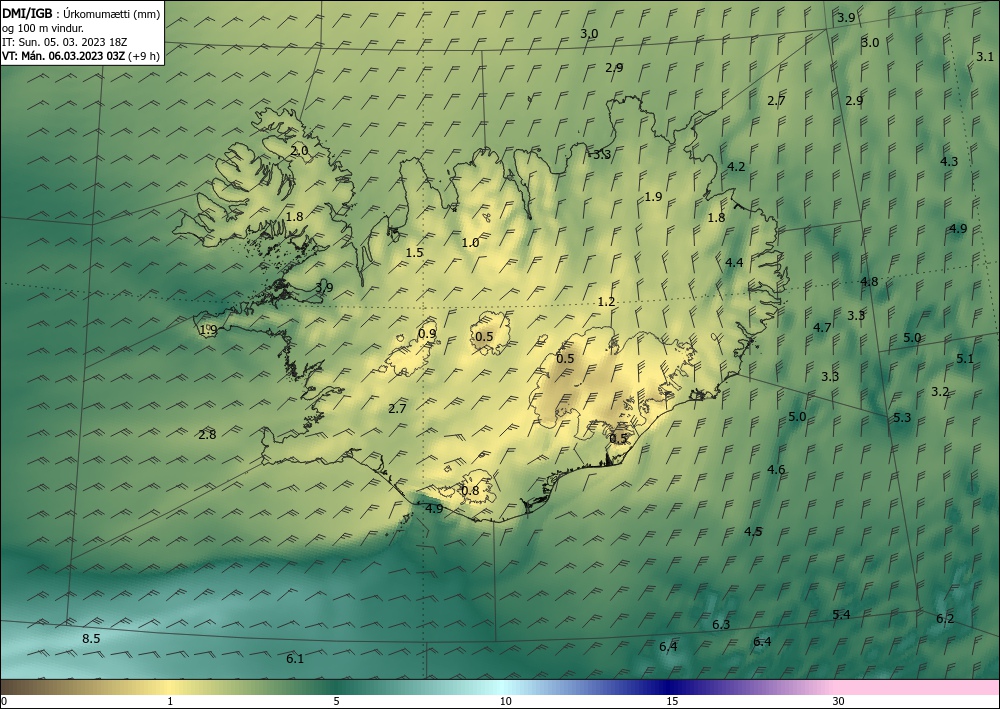This screenshot has height=709, width=1000.
Task: Click the 6.1 value on the map
Action: (295, 659)
